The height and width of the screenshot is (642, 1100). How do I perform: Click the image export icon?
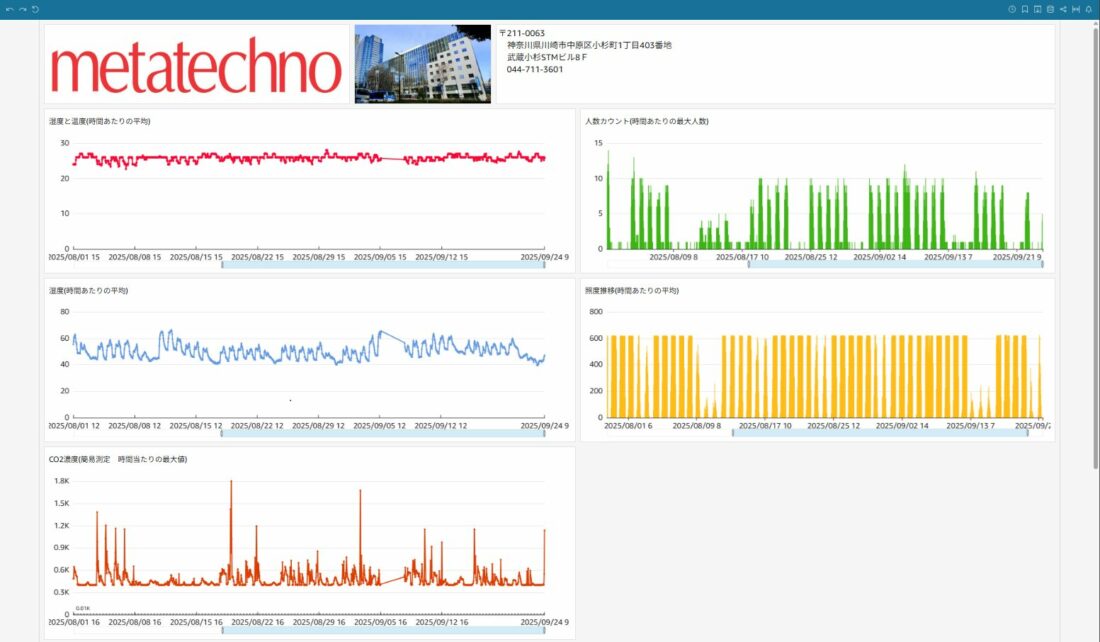[x=1038, y=9]
